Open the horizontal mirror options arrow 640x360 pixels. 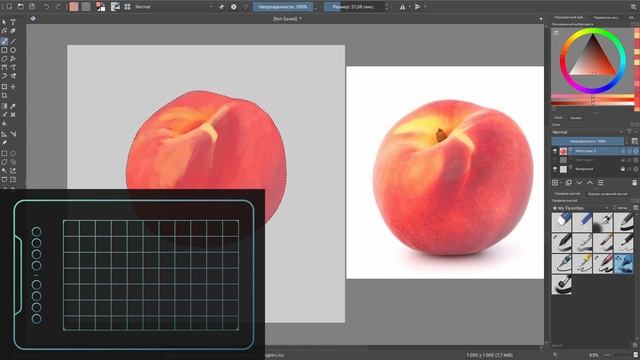click(409, 7)
